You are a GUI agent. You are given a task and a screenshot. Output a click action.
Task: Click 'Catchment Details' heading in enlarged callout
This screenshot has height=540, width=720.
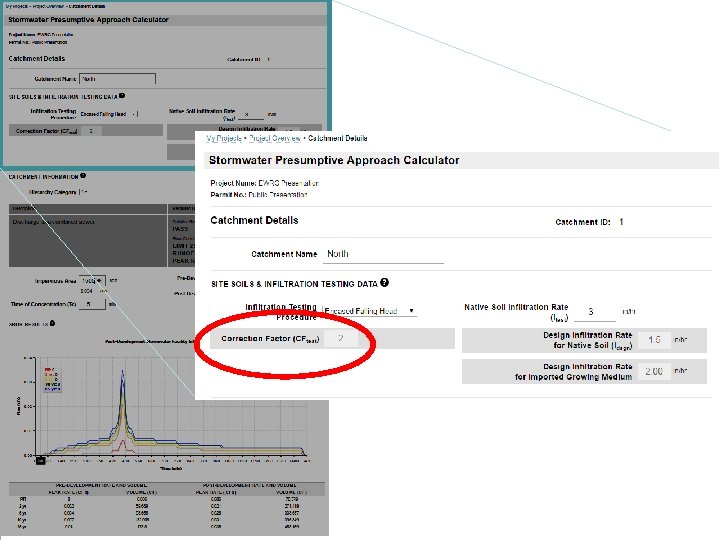point(254,220)
